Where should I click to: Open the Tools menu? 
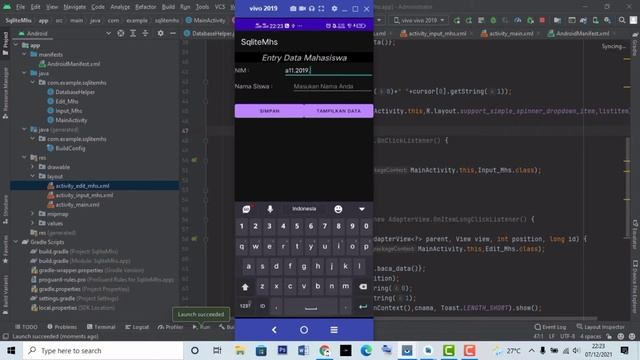202,7
